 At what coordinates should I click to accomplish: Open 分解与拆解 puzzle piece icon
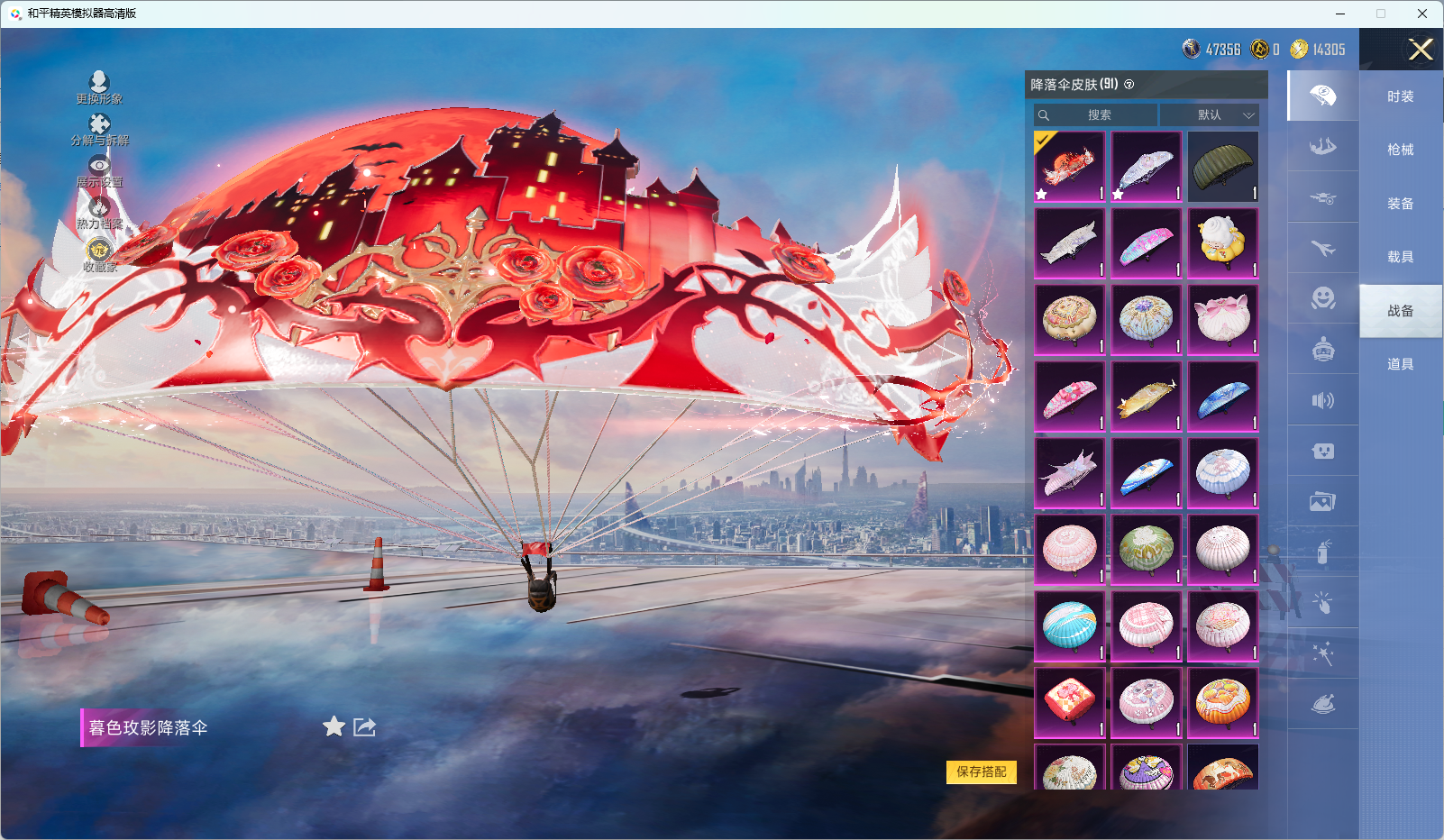click(x=99, y=125)
